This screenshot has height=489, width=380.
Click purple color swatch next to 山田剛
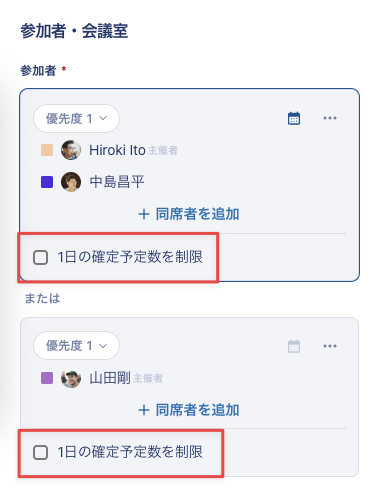pyautogui.click(x=47, y=378)
